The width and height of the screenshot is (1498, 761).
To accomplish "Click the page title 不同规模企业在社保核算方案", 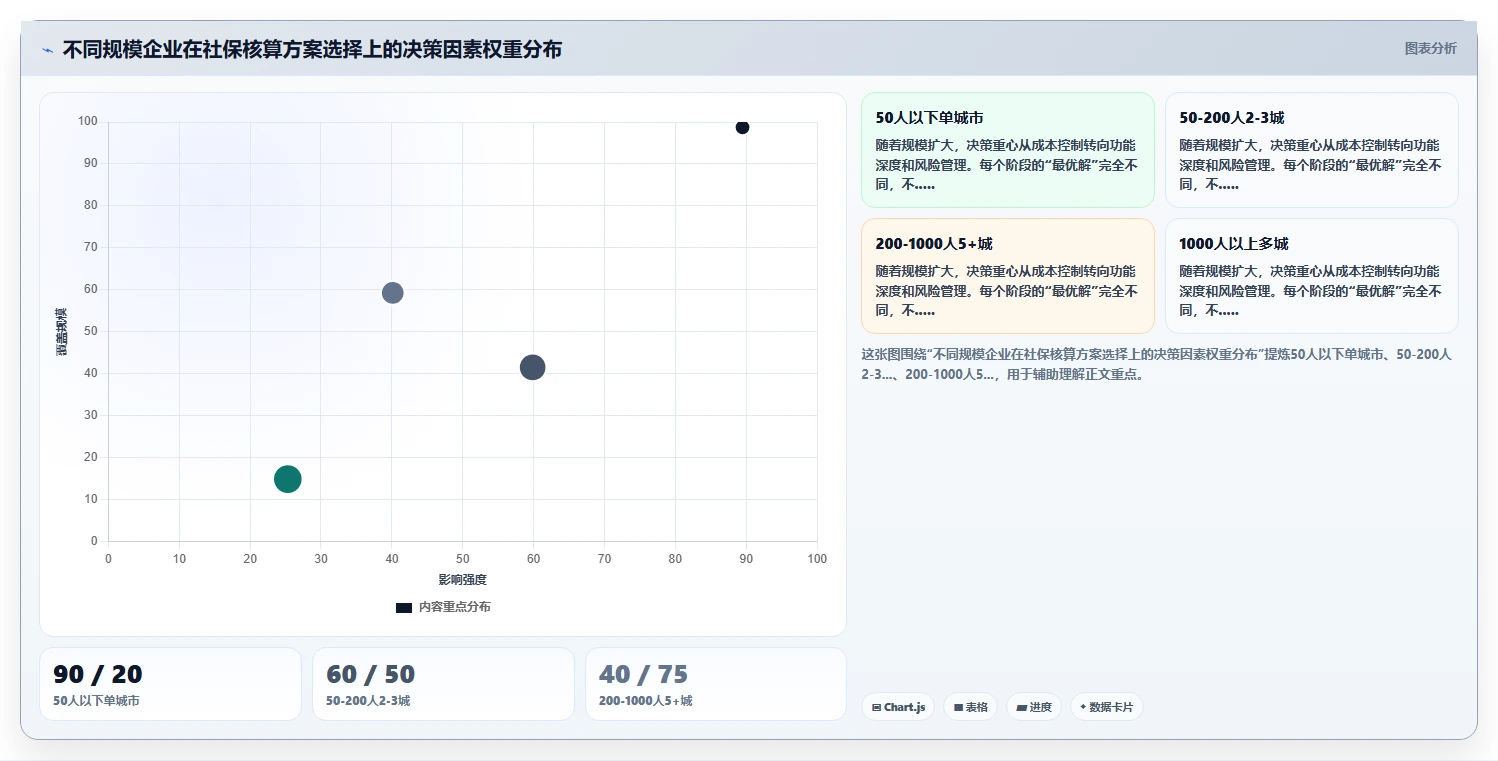I will click(x=312, y=49).
